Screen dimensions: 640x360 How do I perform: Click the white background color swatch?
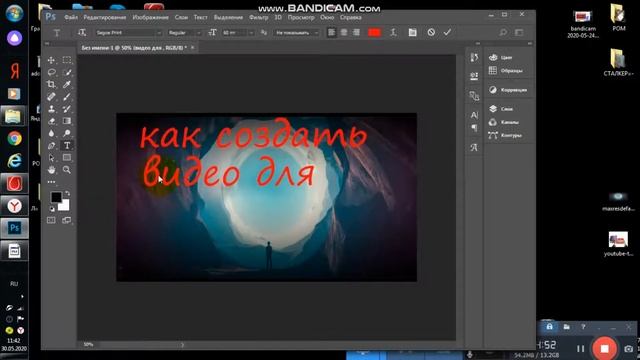coord(64,206)
